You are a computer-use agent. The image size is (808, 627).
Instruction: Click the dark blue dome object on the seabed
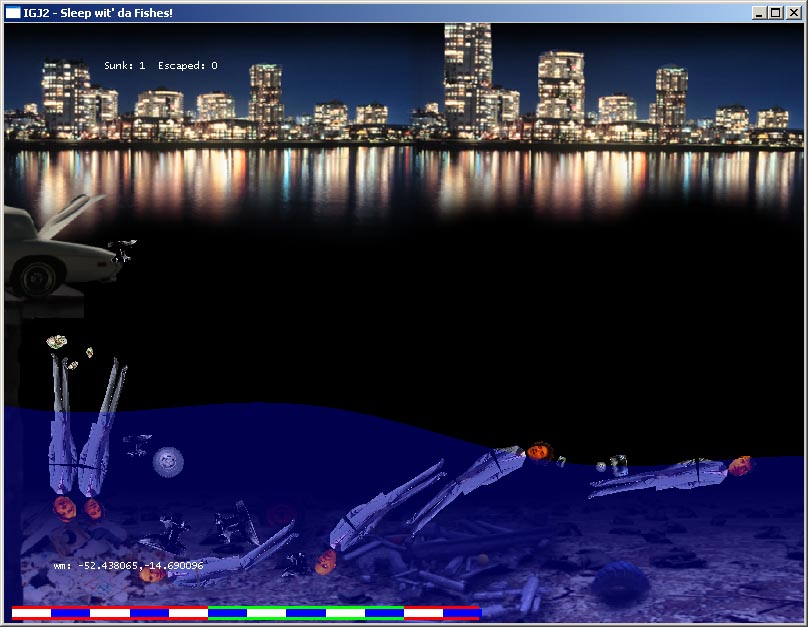[x=619, y=582]
